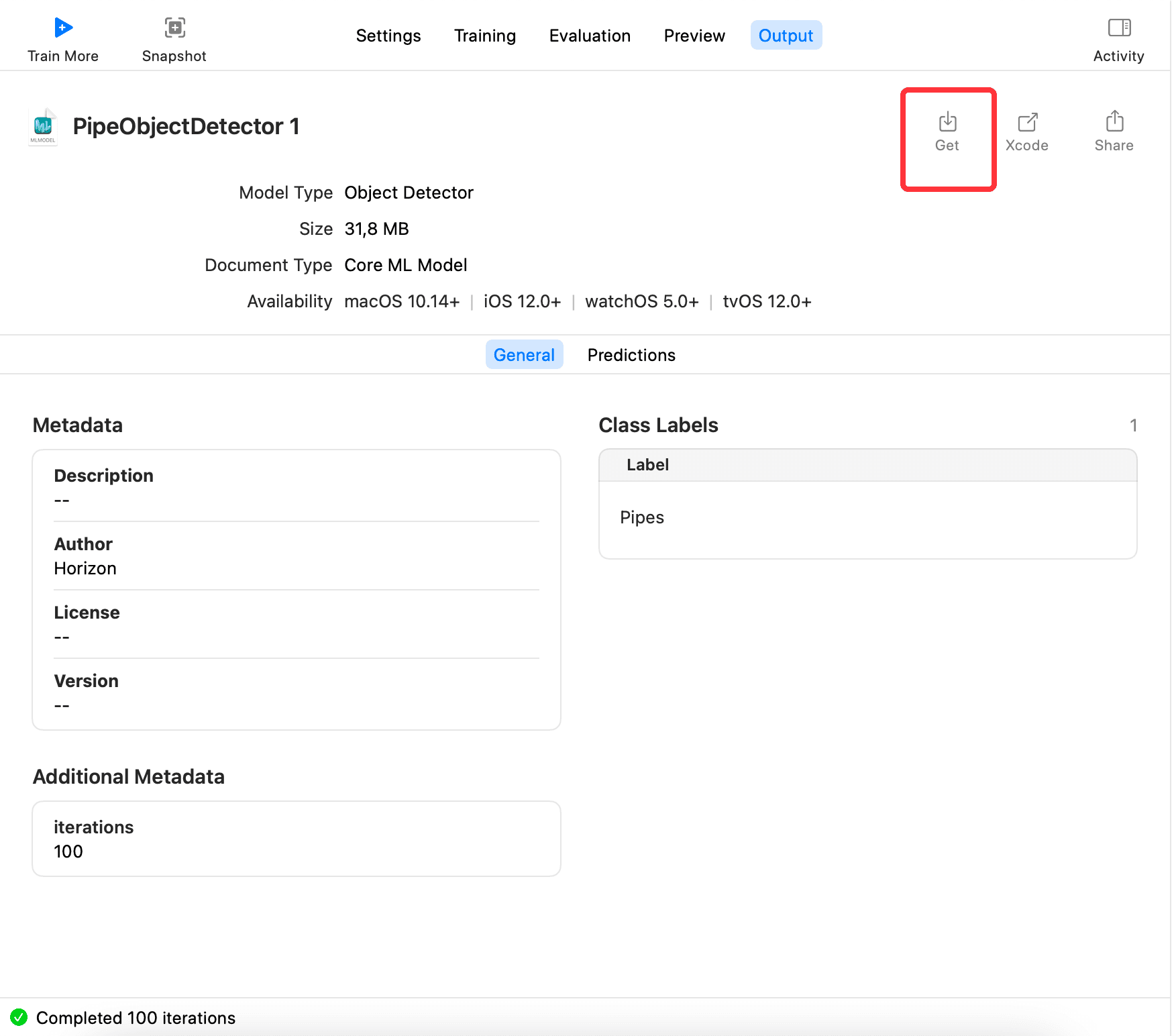Go to the Evaluation tab
Screen dimensions: 1174x1036
pyautogui.click(x=590, y=36)
